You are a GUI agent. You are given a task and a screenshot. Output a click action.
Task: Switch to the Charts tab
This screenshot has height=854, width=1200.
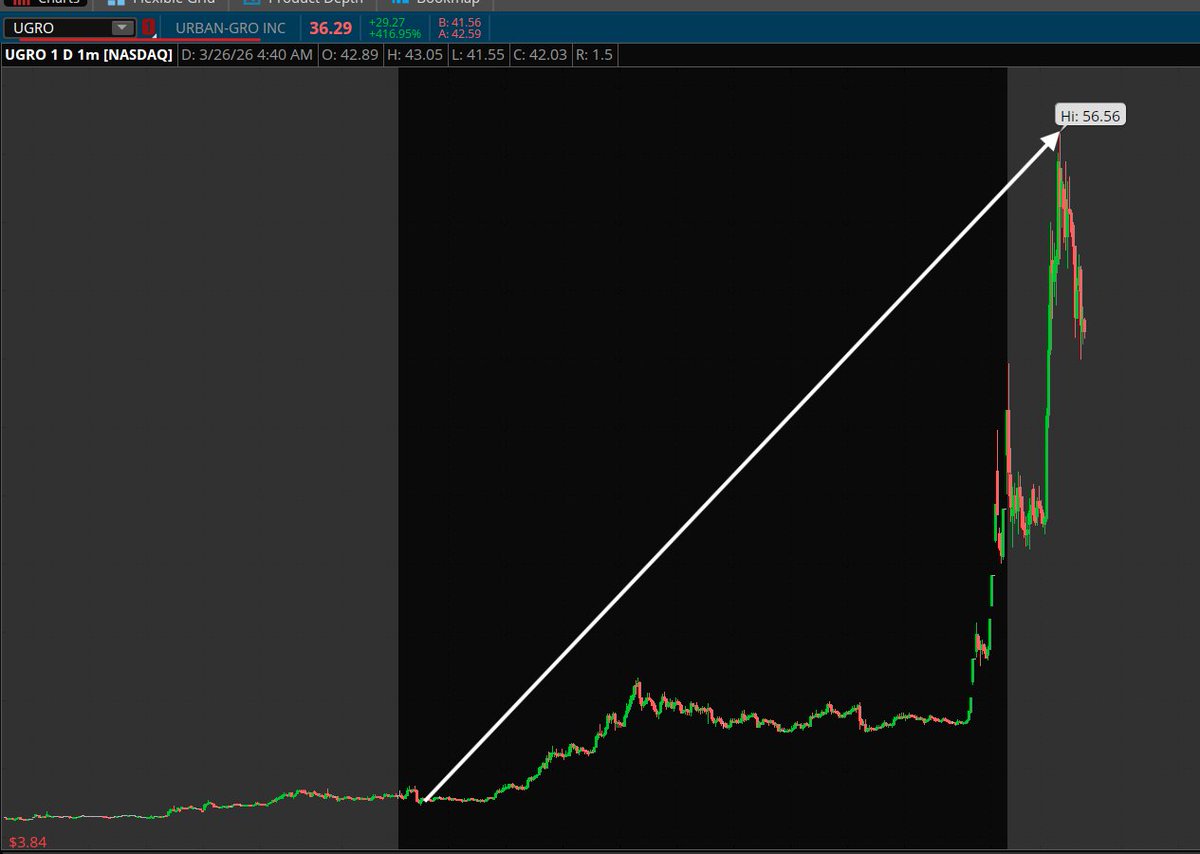click(47, 3)
